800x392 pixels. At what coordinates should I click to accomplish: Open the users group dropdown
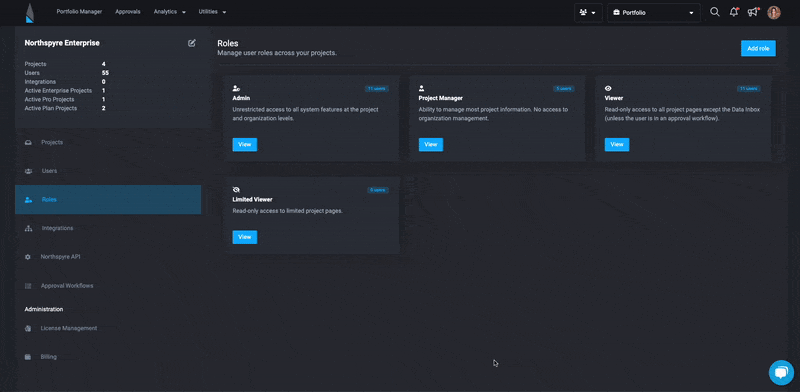tap(588, 13)
